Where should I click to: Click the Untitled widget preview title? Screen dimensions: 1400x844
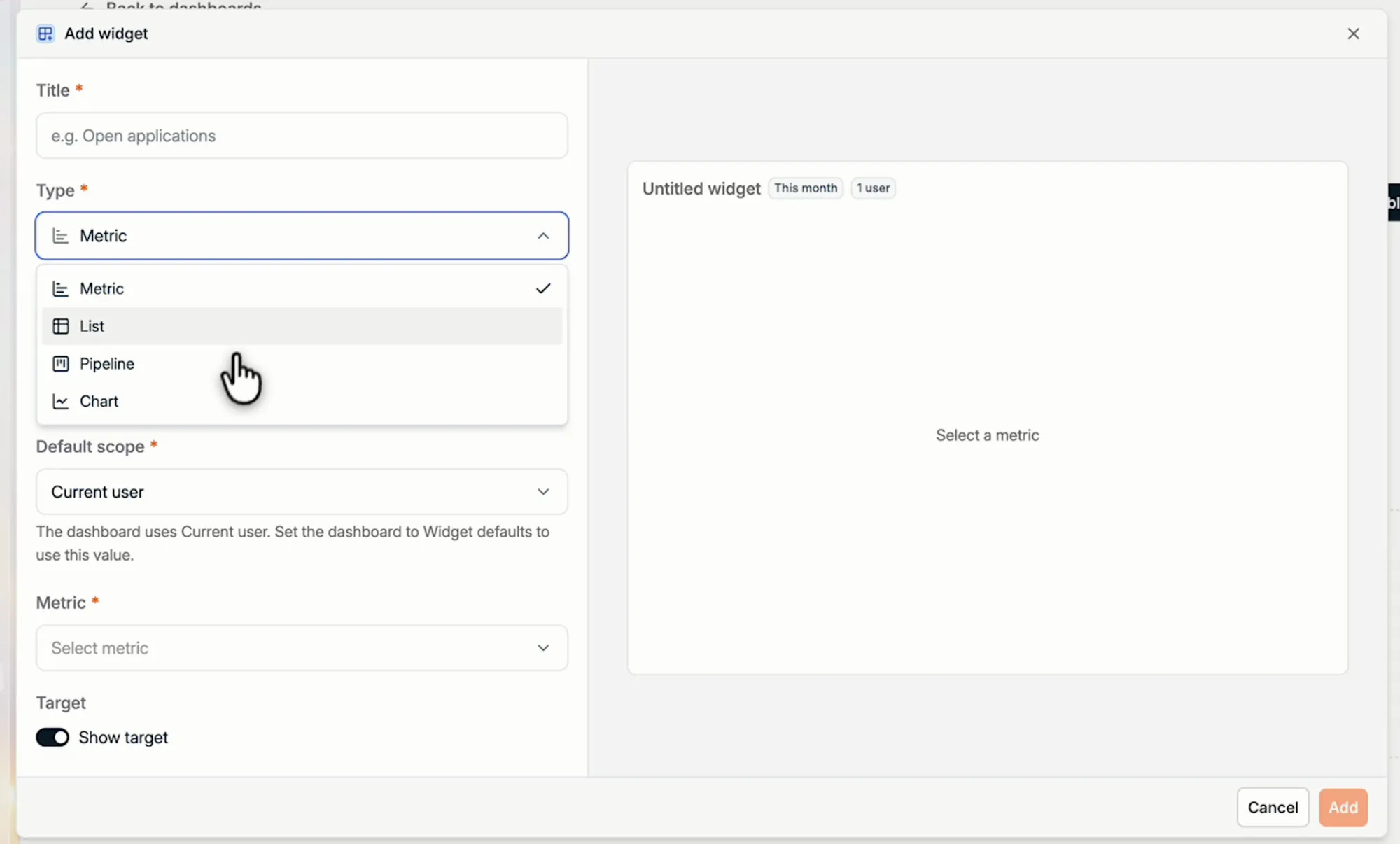(701, 189)
